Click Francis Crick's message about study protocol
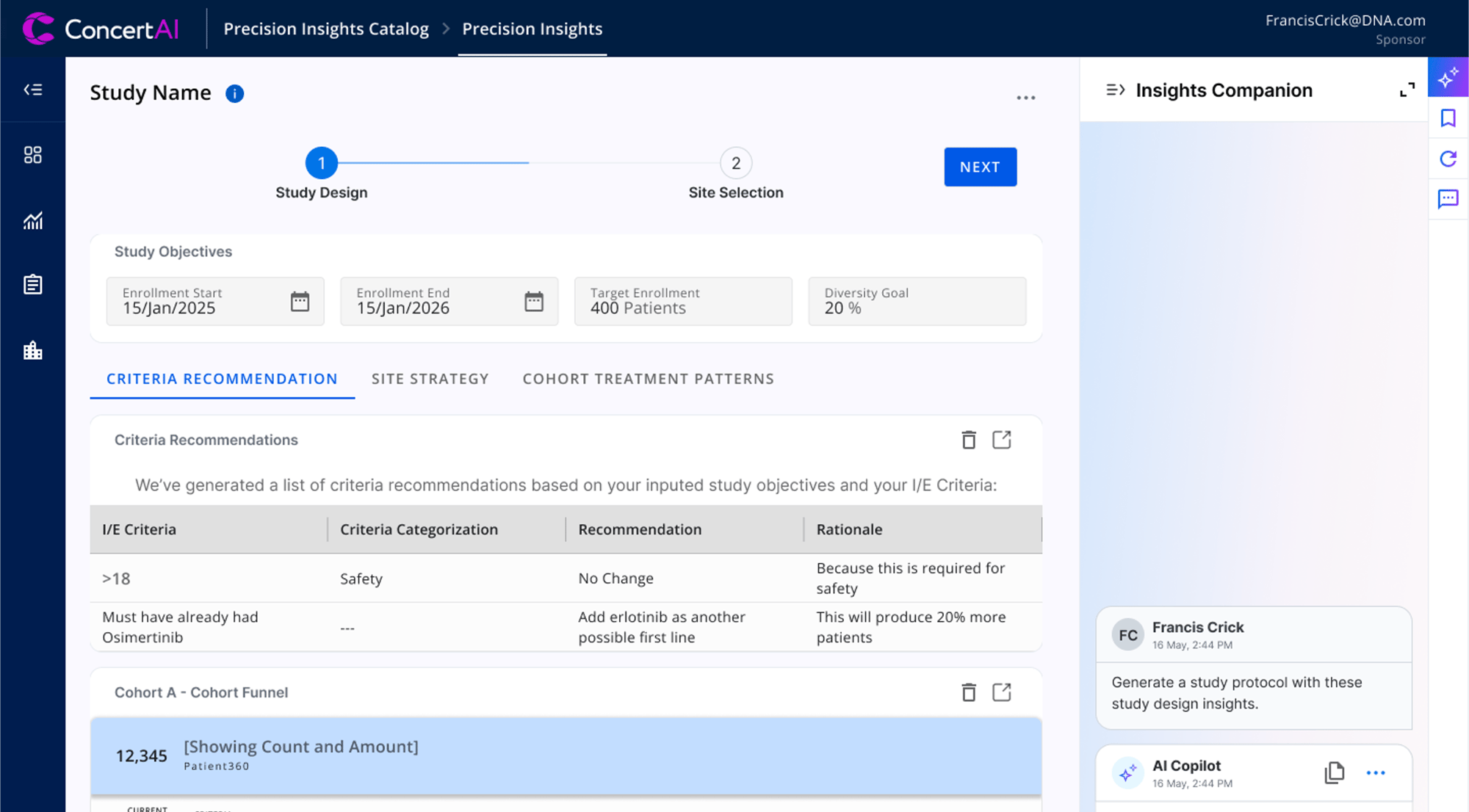1469x812 pixels. (1254, 693)
